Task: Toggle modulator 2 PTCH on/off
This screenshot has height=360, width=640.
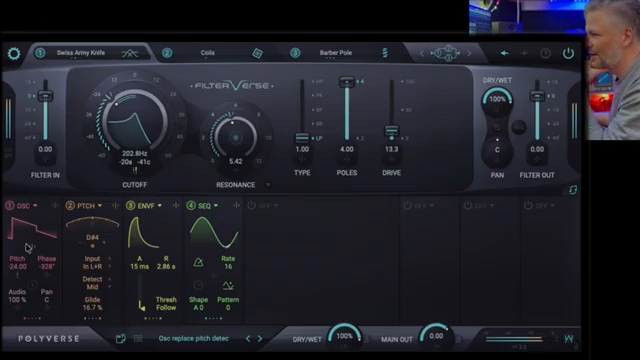Action: pos(70,206)
